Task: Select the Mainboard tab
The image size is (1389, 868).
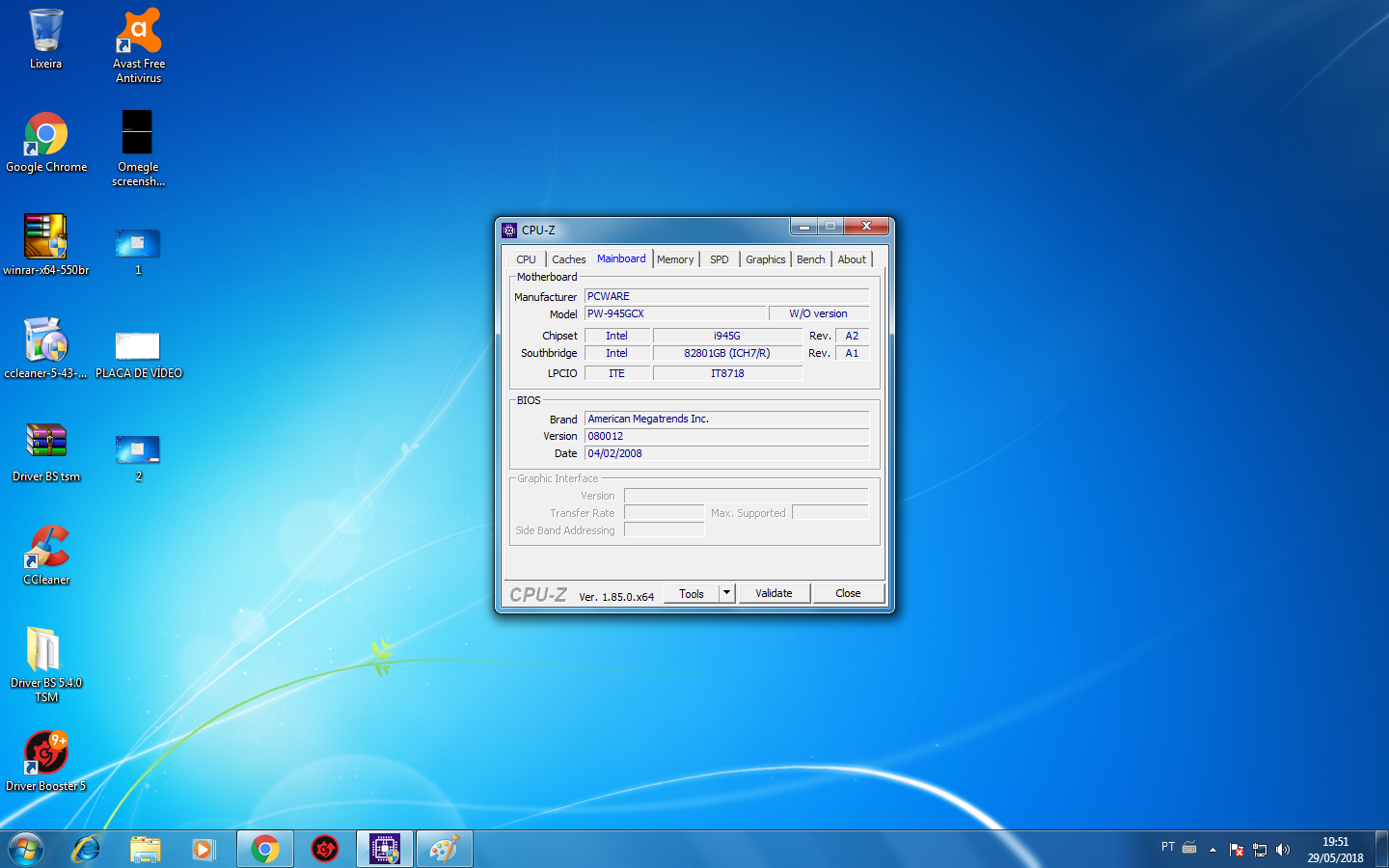Action: (621, 258)
